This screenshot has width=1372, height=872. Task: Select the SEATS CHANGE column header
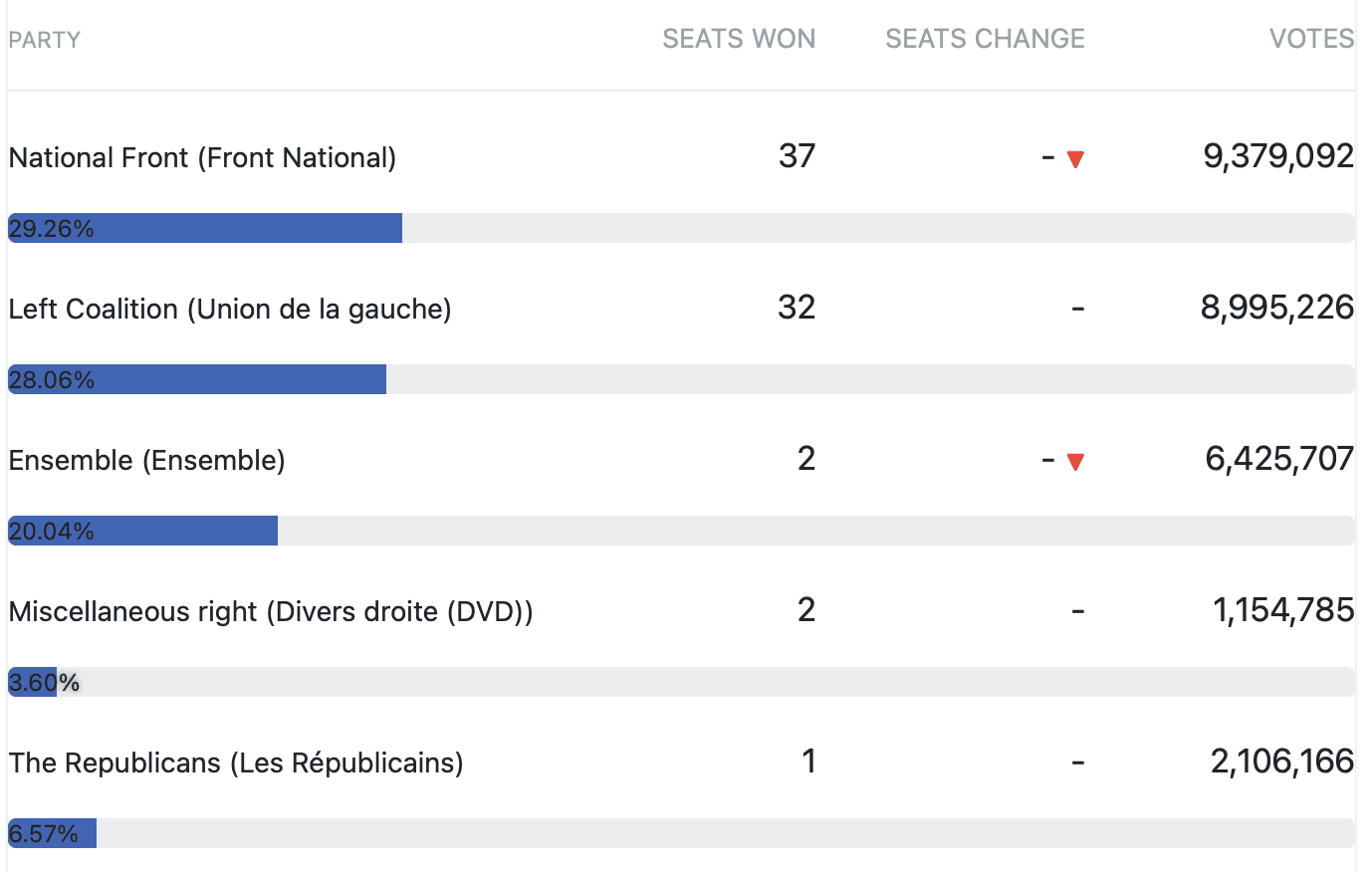[985, 39]
